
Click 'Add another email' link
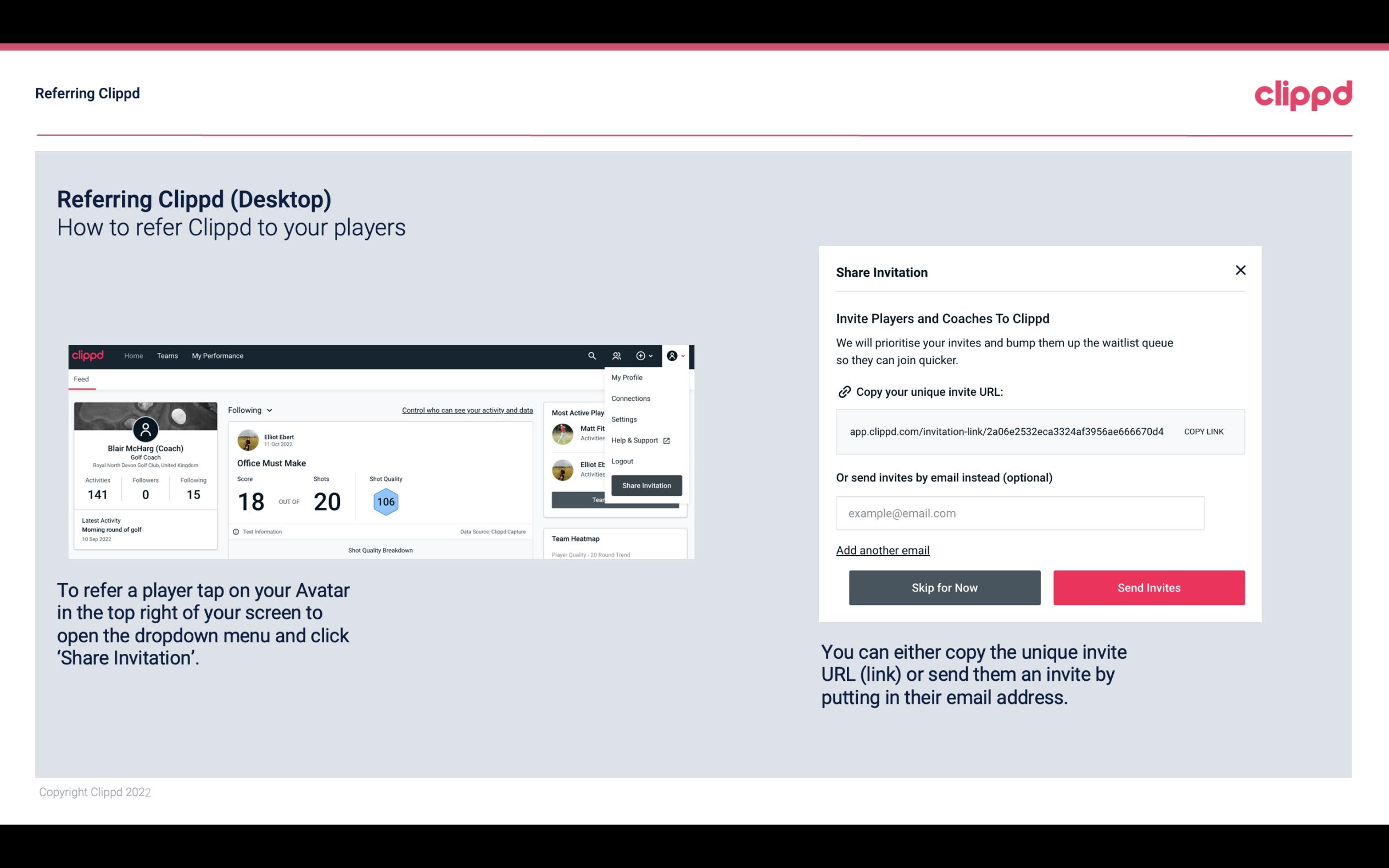pyautogui.click(x=882, y=549)
